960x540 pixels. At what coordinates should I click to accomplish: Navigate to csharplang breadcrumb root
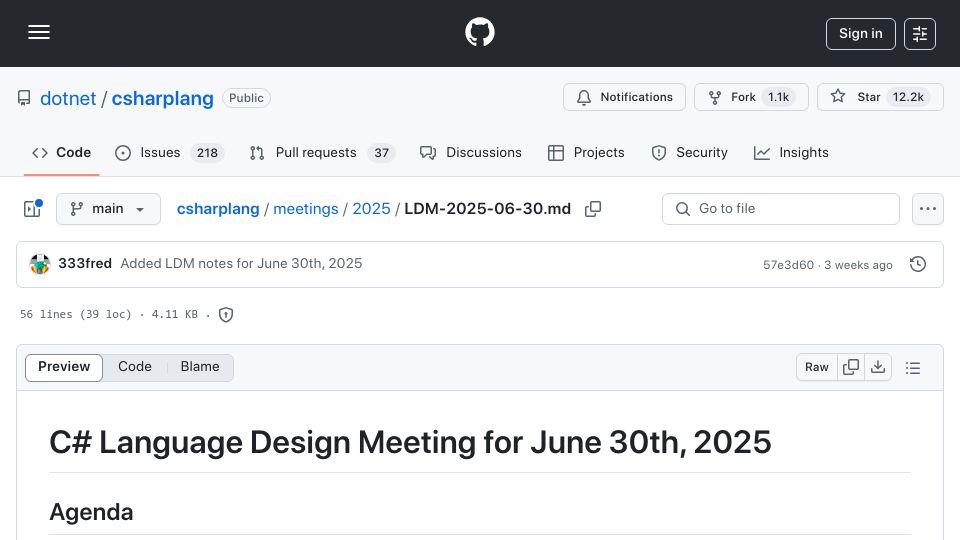coord(218,209)
